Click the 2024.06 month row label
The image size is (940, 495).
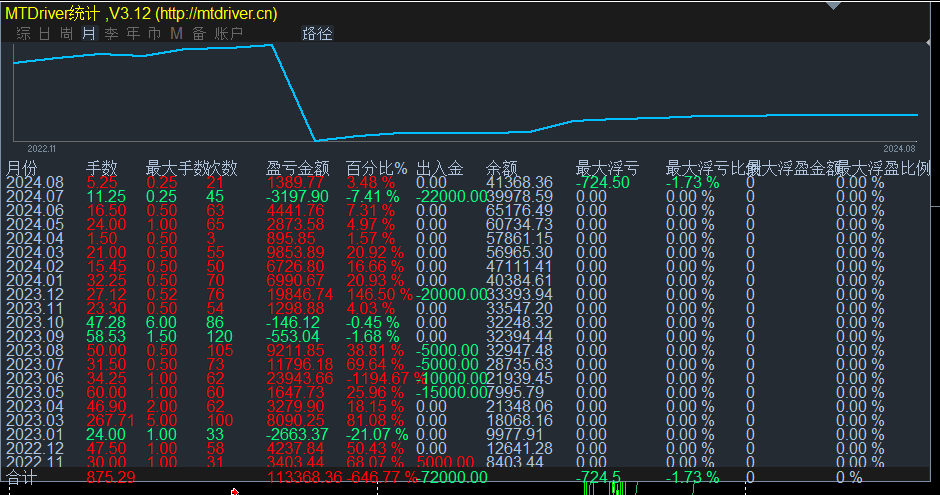[x=35, y=211]
